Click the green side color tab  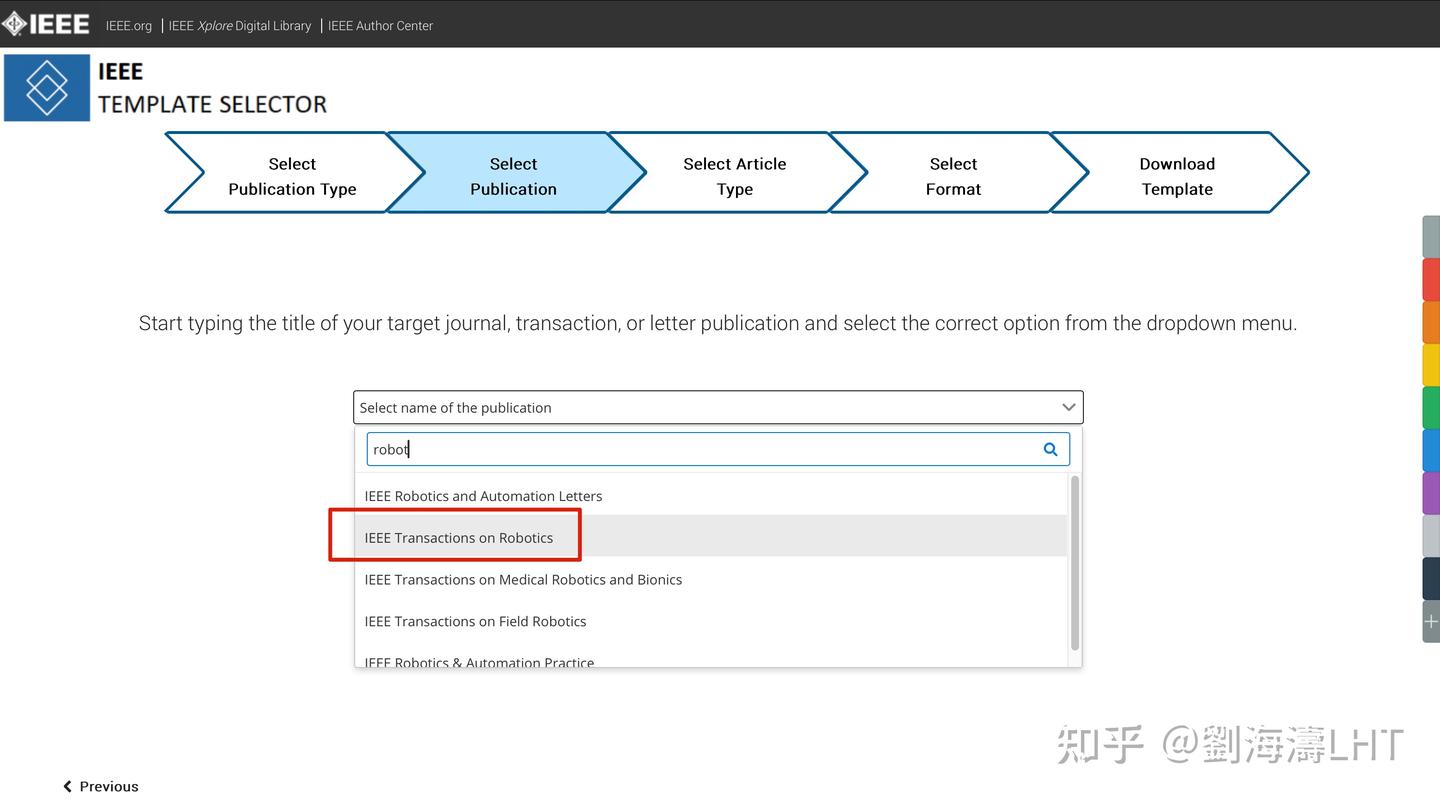[x=1432, y=407]
